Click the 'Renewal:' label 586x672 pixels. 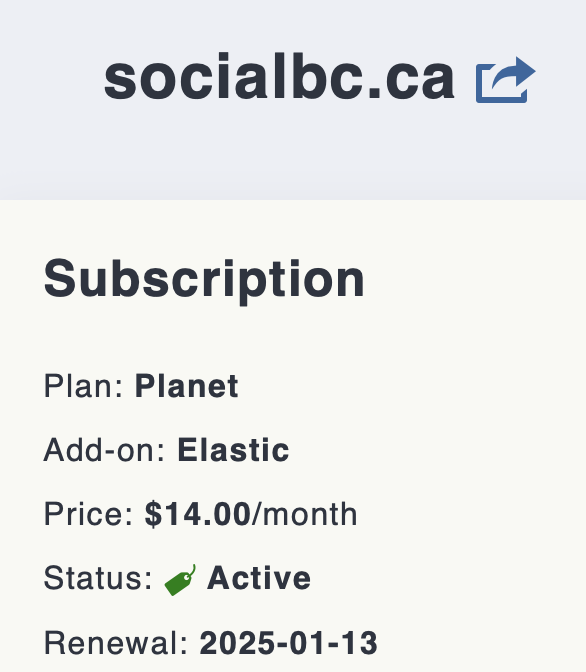[x=116, y=643]
